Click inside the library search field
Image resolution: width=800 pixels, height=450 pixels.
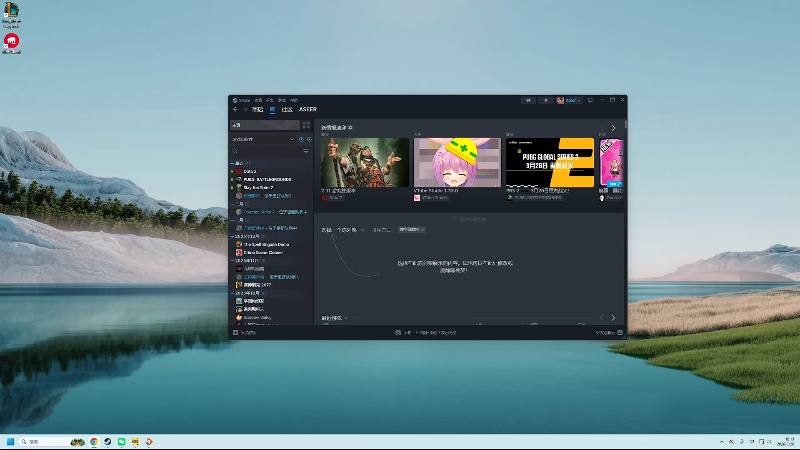click(269, 151)
